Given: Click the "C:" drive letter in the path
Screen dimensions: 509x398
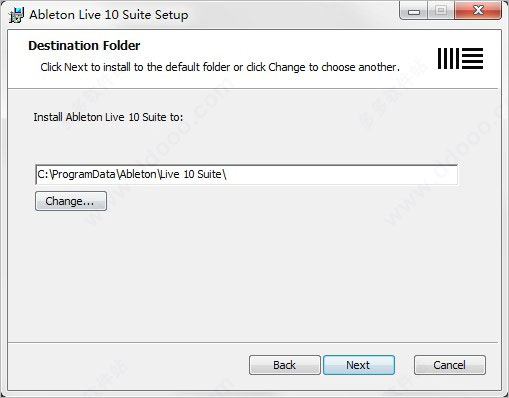Looking at the screenshot, I should (43, 174).
